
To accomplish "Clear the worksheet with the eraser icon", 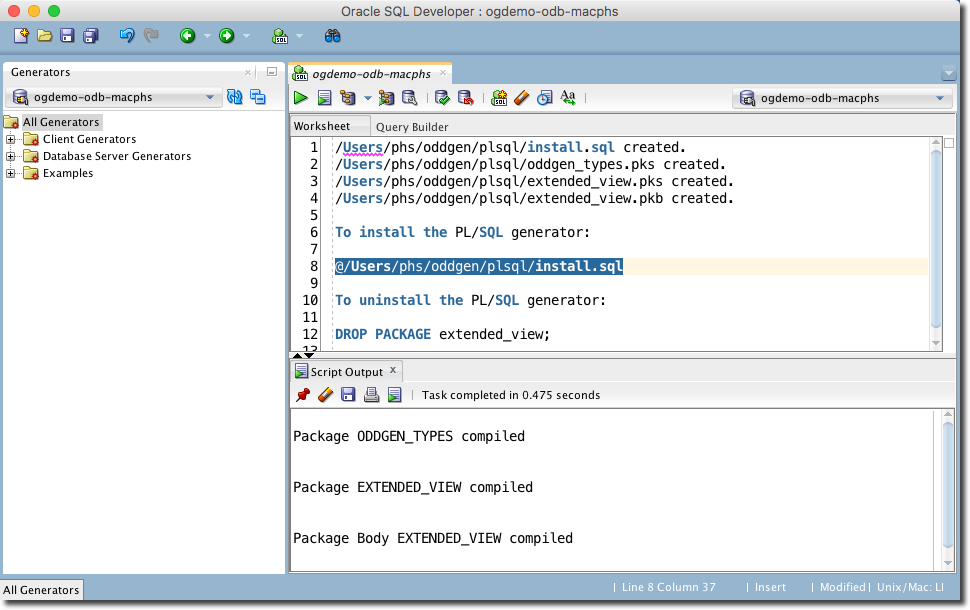I will 521,97.
